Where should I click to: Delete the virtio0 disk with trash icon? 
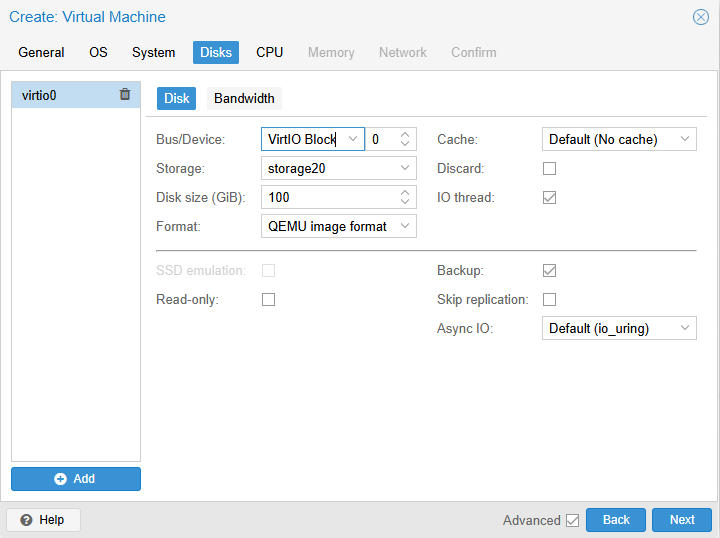point(125,95)
